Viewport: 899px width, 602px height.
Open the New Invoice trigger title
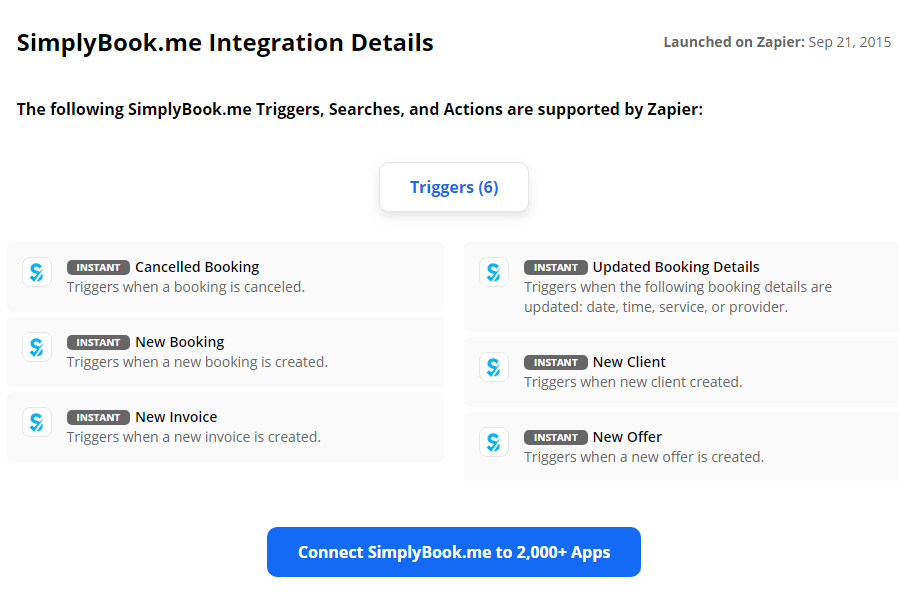point(176,417)
